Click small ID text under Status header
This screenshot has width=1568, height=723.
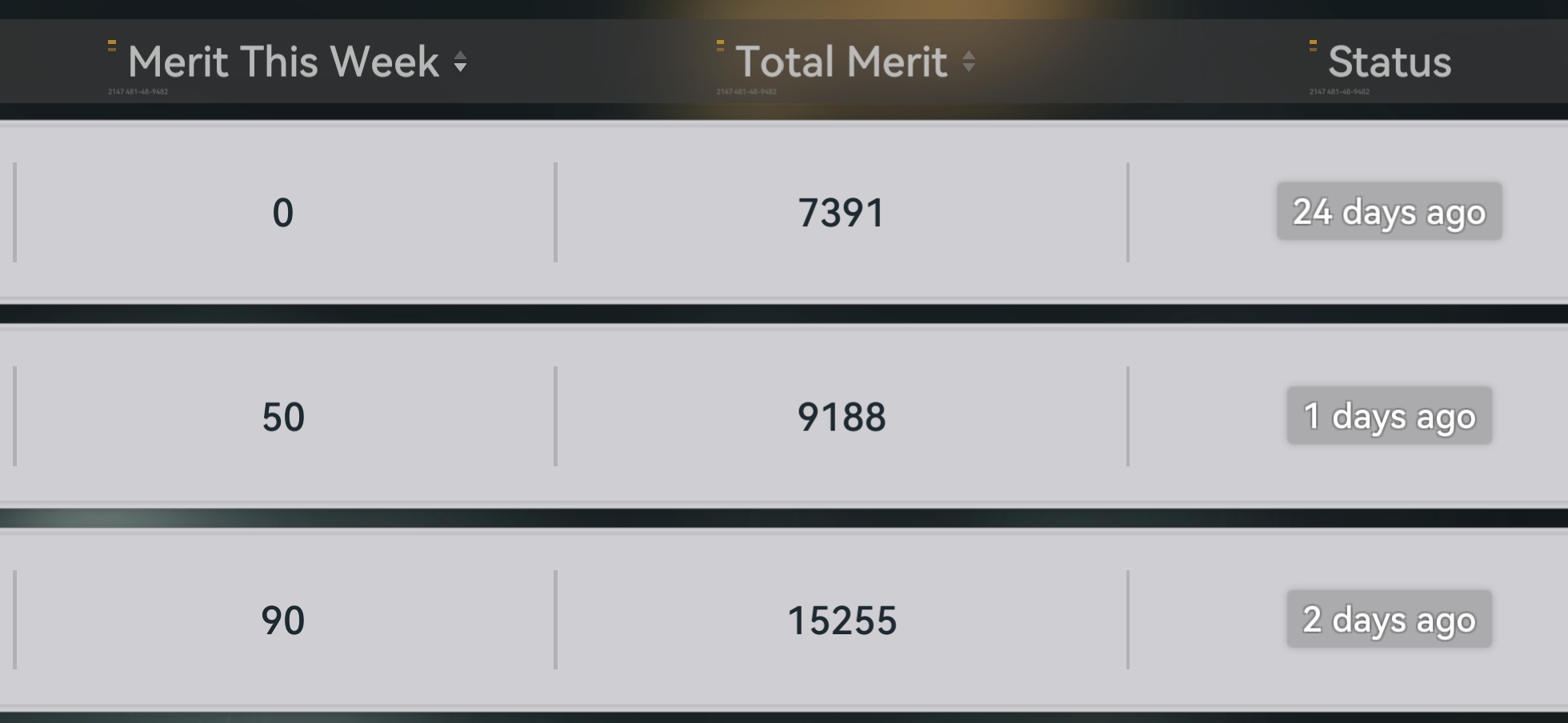click(x=1339, y=92)
